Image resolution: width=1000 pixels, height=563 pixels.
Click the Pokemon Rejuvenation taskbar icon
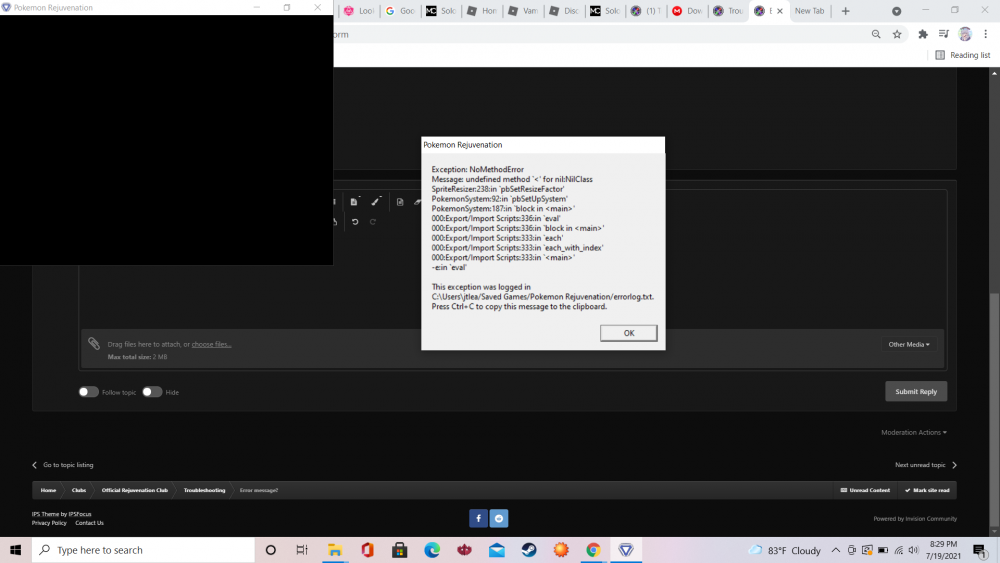pyautogui.click(x=626, y=550)
